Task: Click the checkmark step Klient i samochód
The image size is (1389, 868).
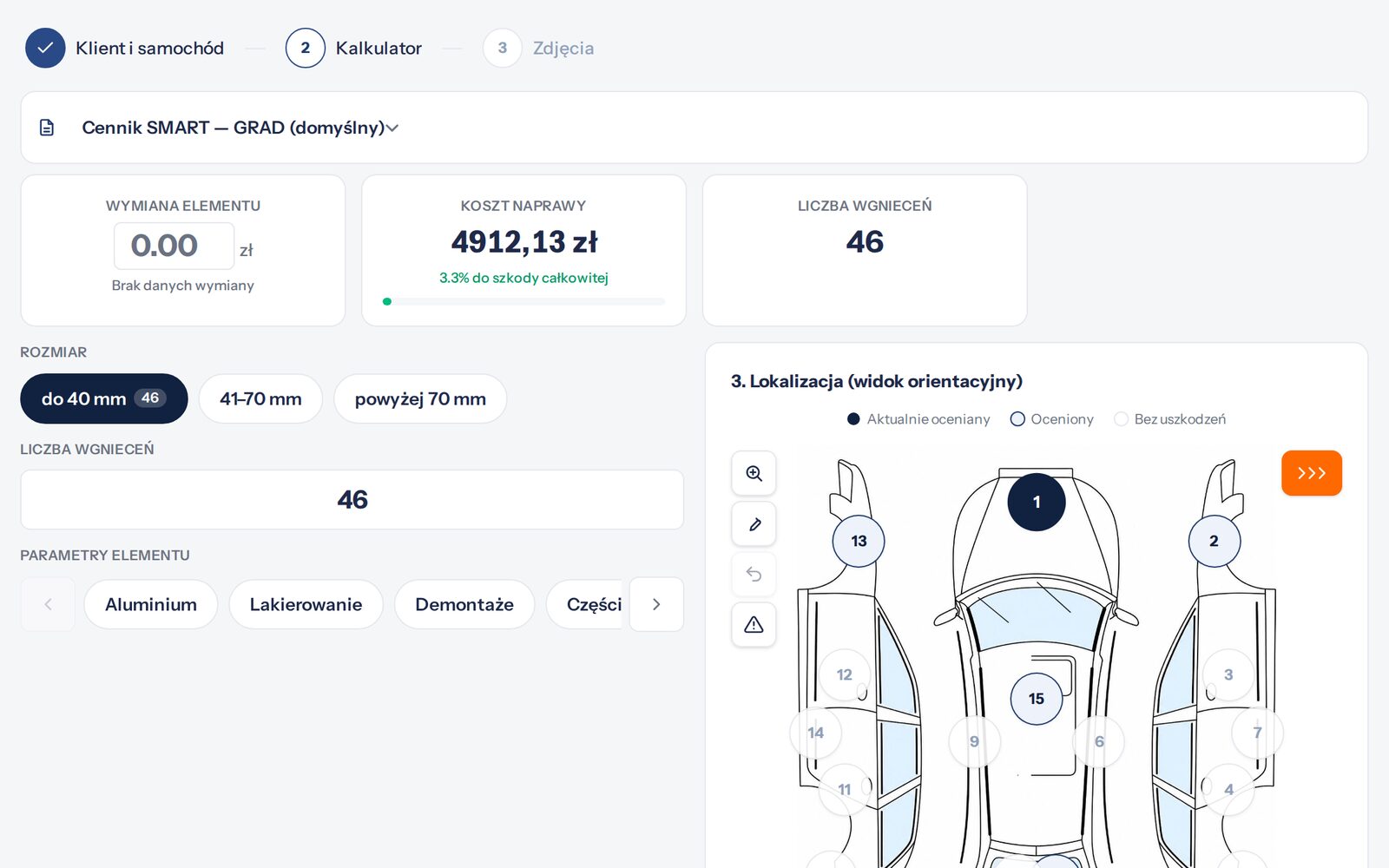Action: tap(125, 48)
